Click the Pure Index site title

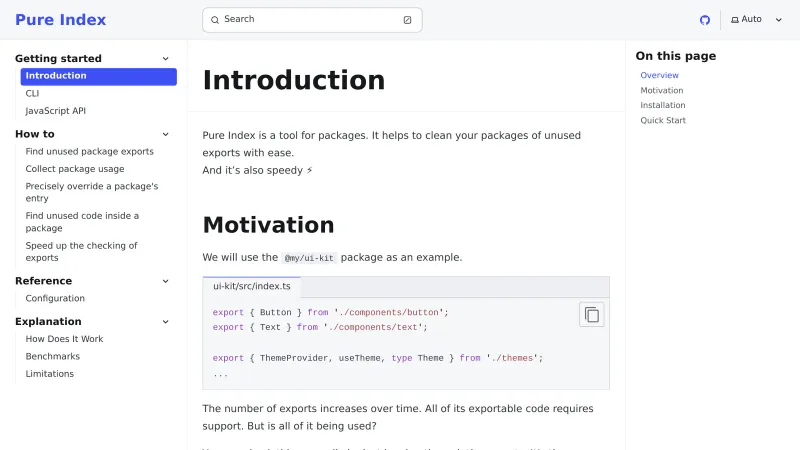click(x=60, y=20)
